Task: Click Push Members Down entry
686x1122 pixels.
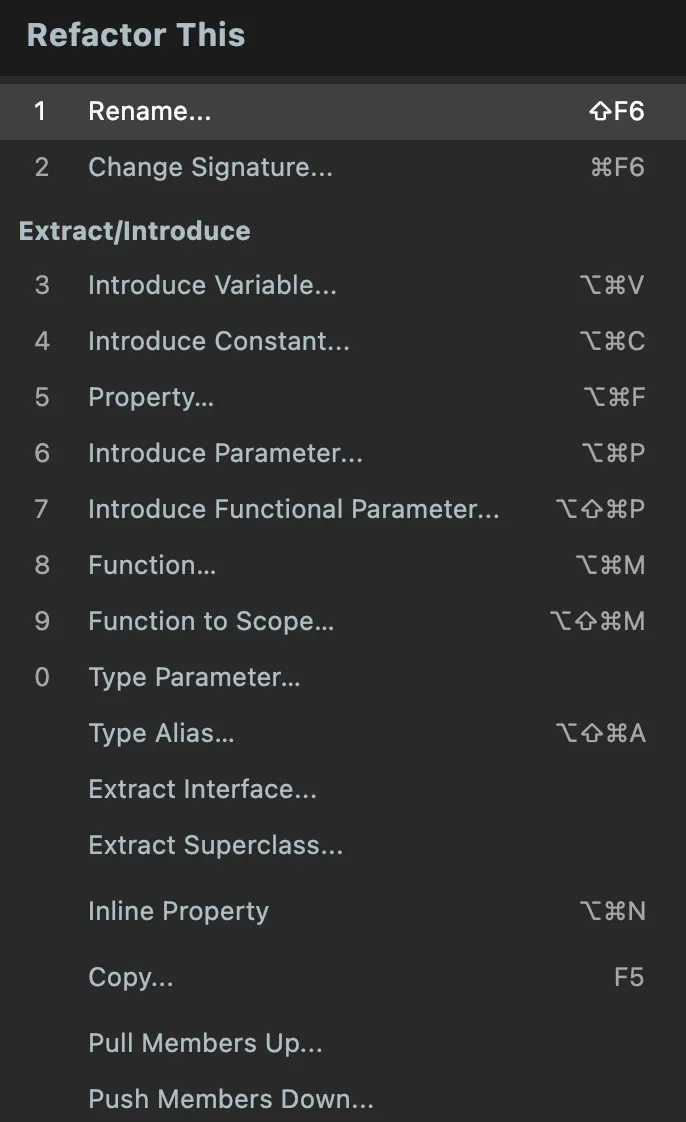Action: click(x=231, y=1099)
